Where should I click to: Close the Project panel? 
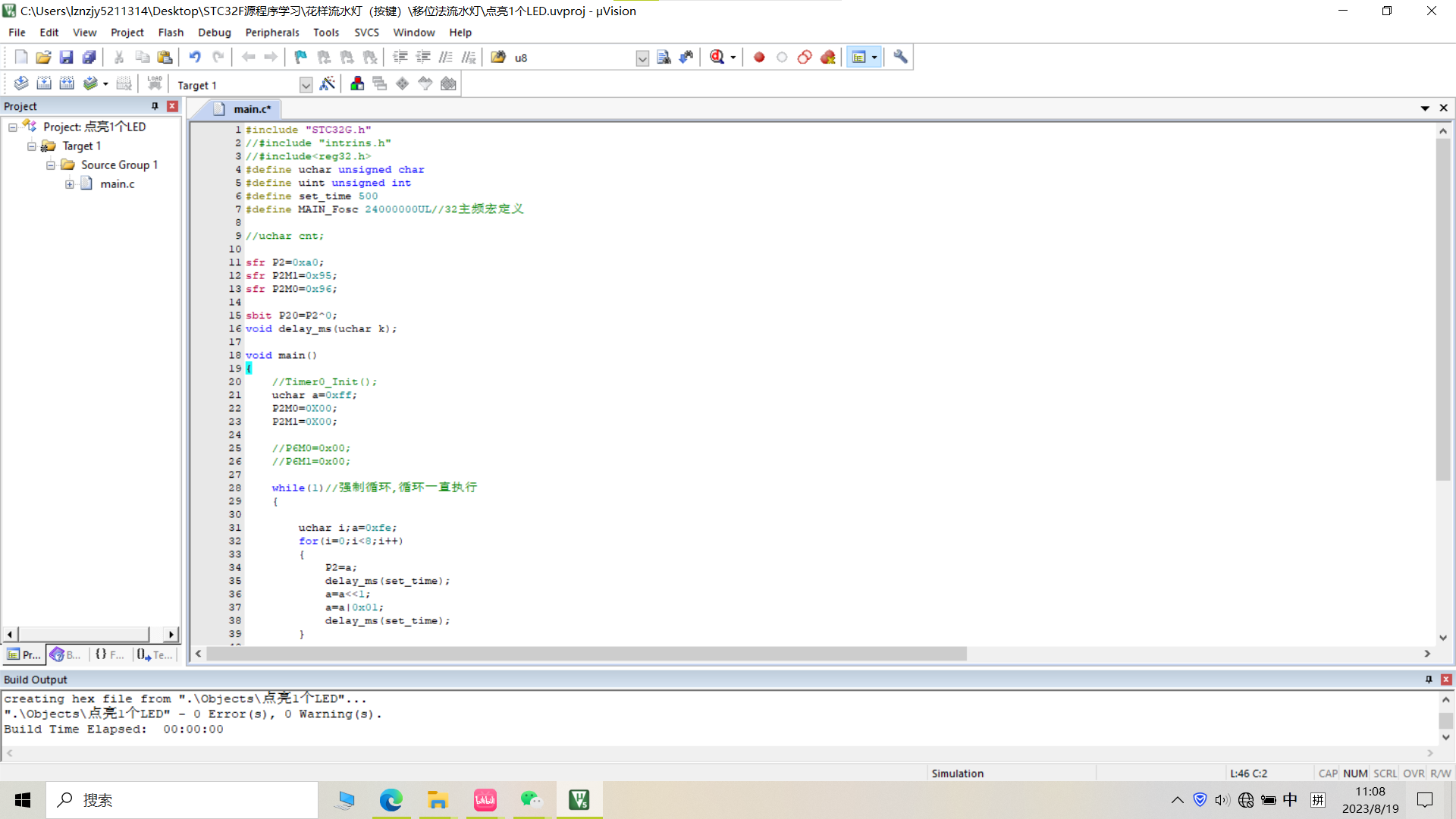[172, 106]
